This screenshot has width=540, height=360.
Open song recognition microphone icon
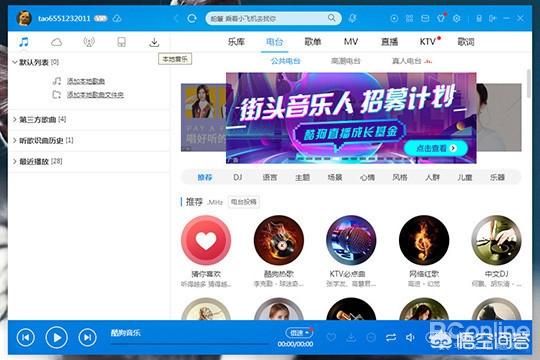click(352, 18)
